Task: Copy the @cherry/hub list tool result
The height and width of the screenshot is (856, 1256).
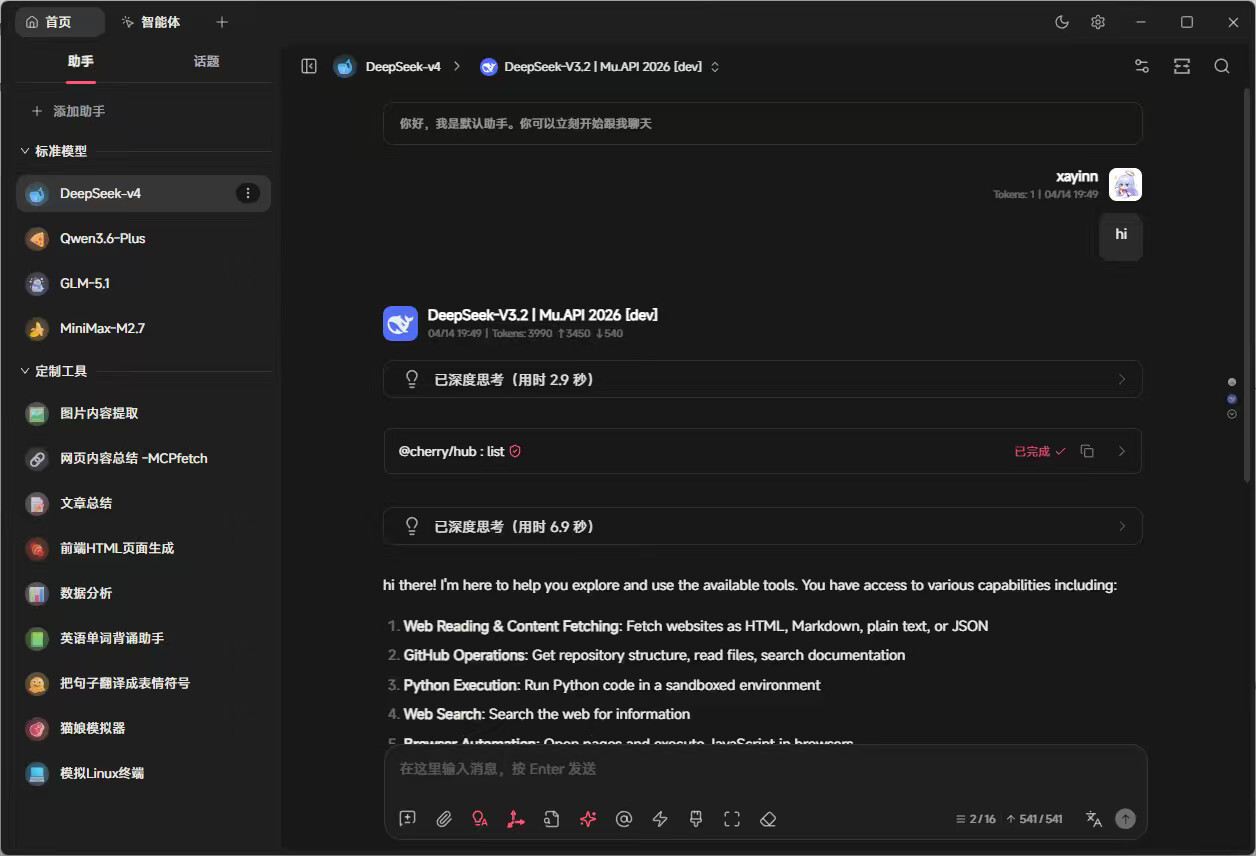Action: [1087, 451]
